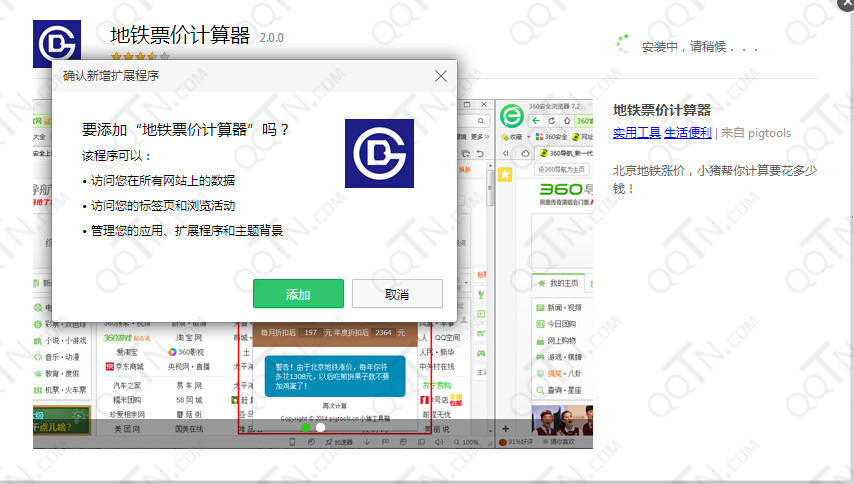This screenshot has width=854, height=484.
Task: Open the 生活便利 category link
Action: (x=688, y=133)
